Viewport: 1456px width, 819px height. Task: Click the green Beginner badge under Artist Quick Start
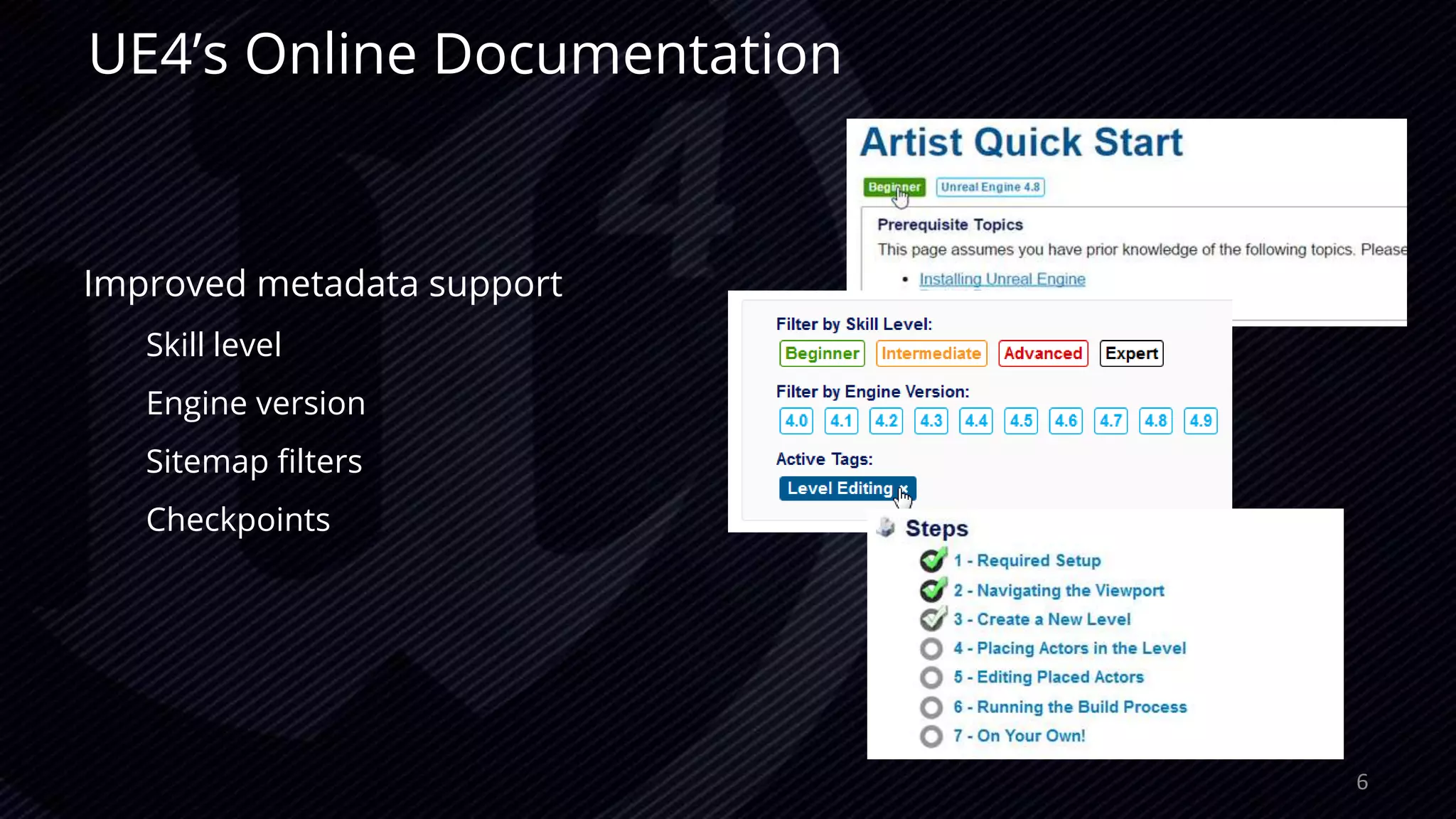tap(894, 187)
